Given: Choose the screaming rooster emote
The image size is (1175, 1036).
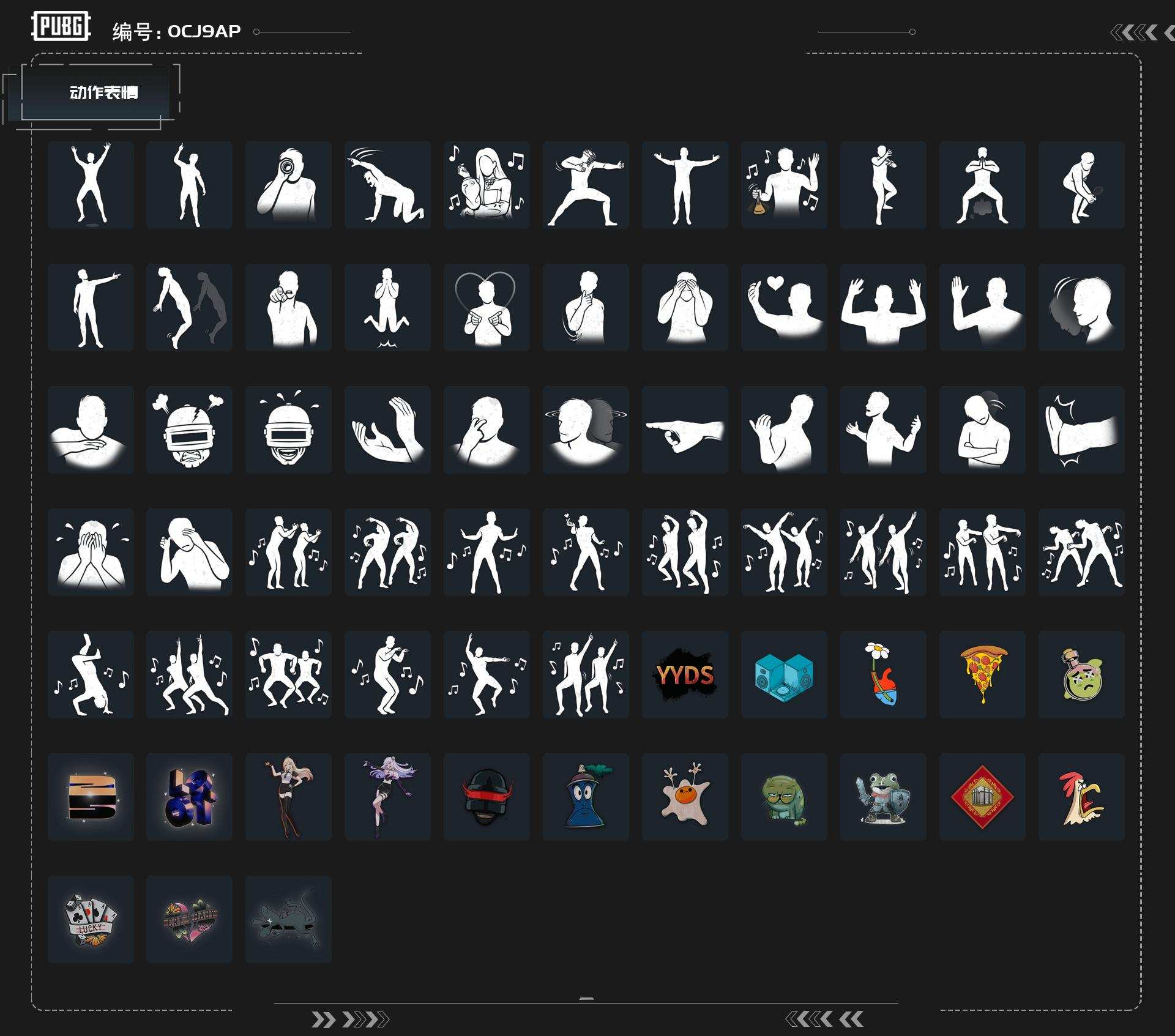Looking at the screenshot, I should coord(1081,797).
